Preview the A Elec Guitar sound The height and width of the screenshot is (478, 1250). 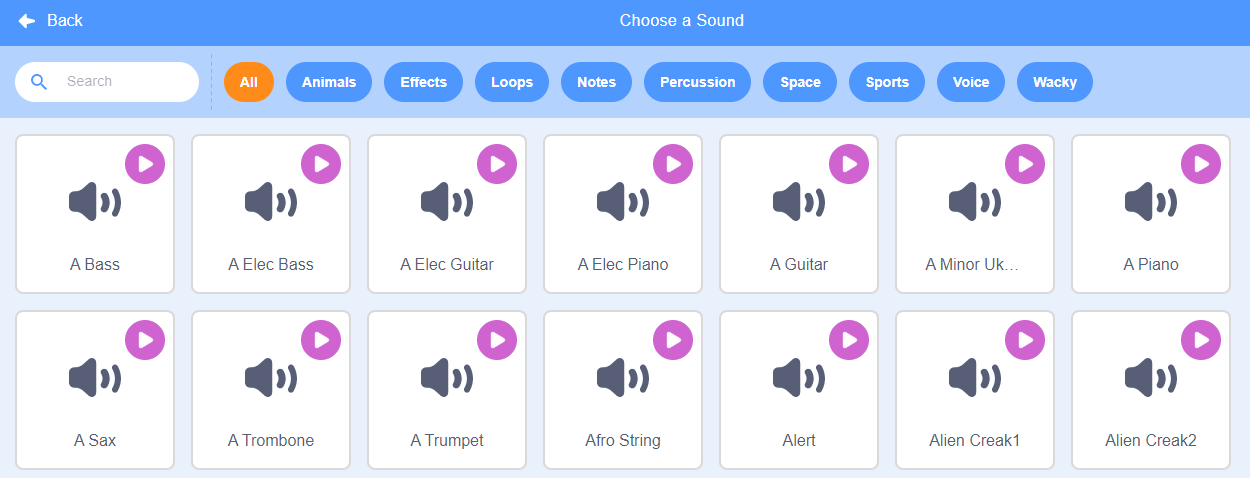point(497,164)
